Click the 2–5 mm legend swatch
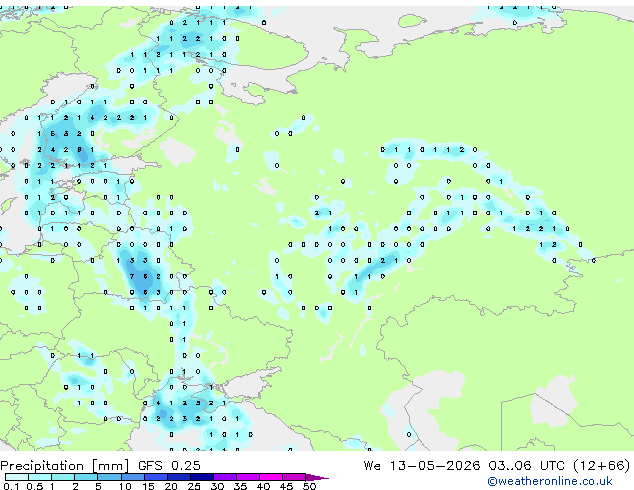The image size is (634, 490). (86, 477)
